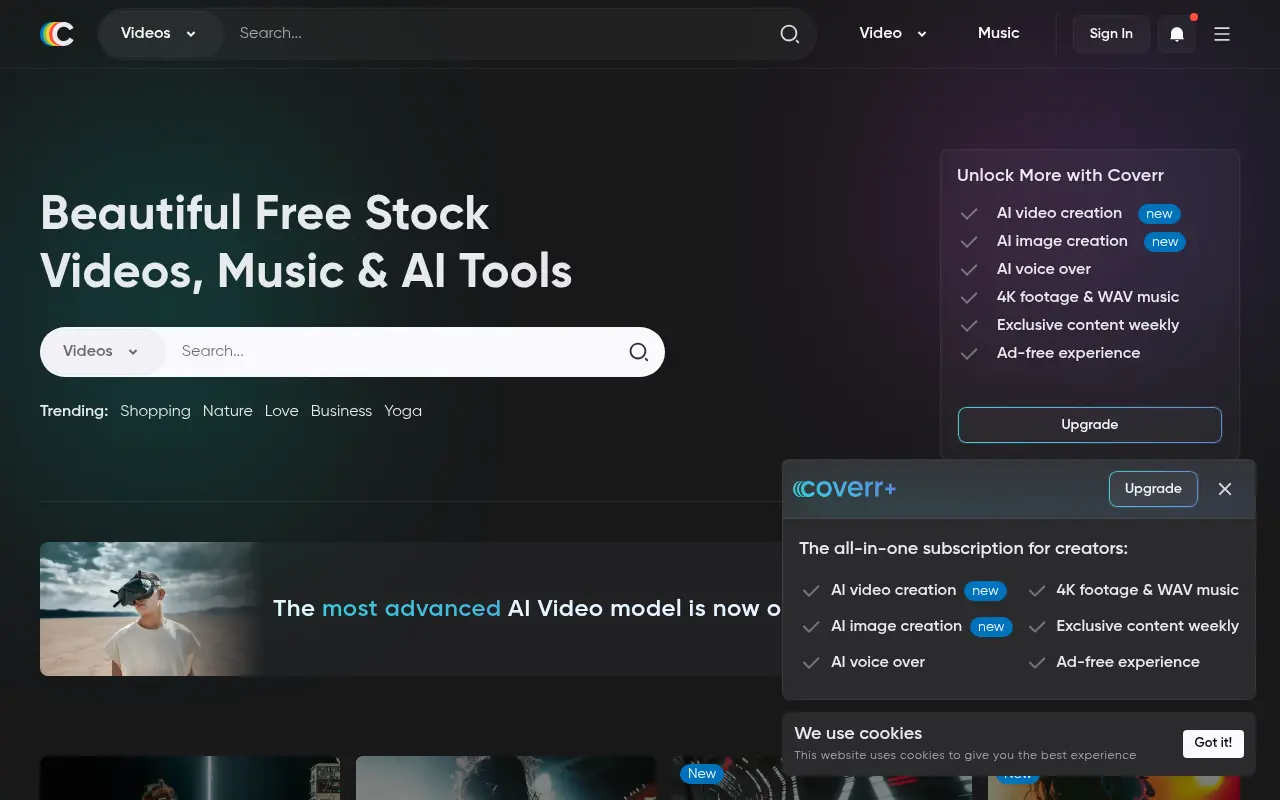Image resolution: width=1280 pixels, height=800 pixels.
Task: Click the New badge on third video card
Action: coord(702,773)
